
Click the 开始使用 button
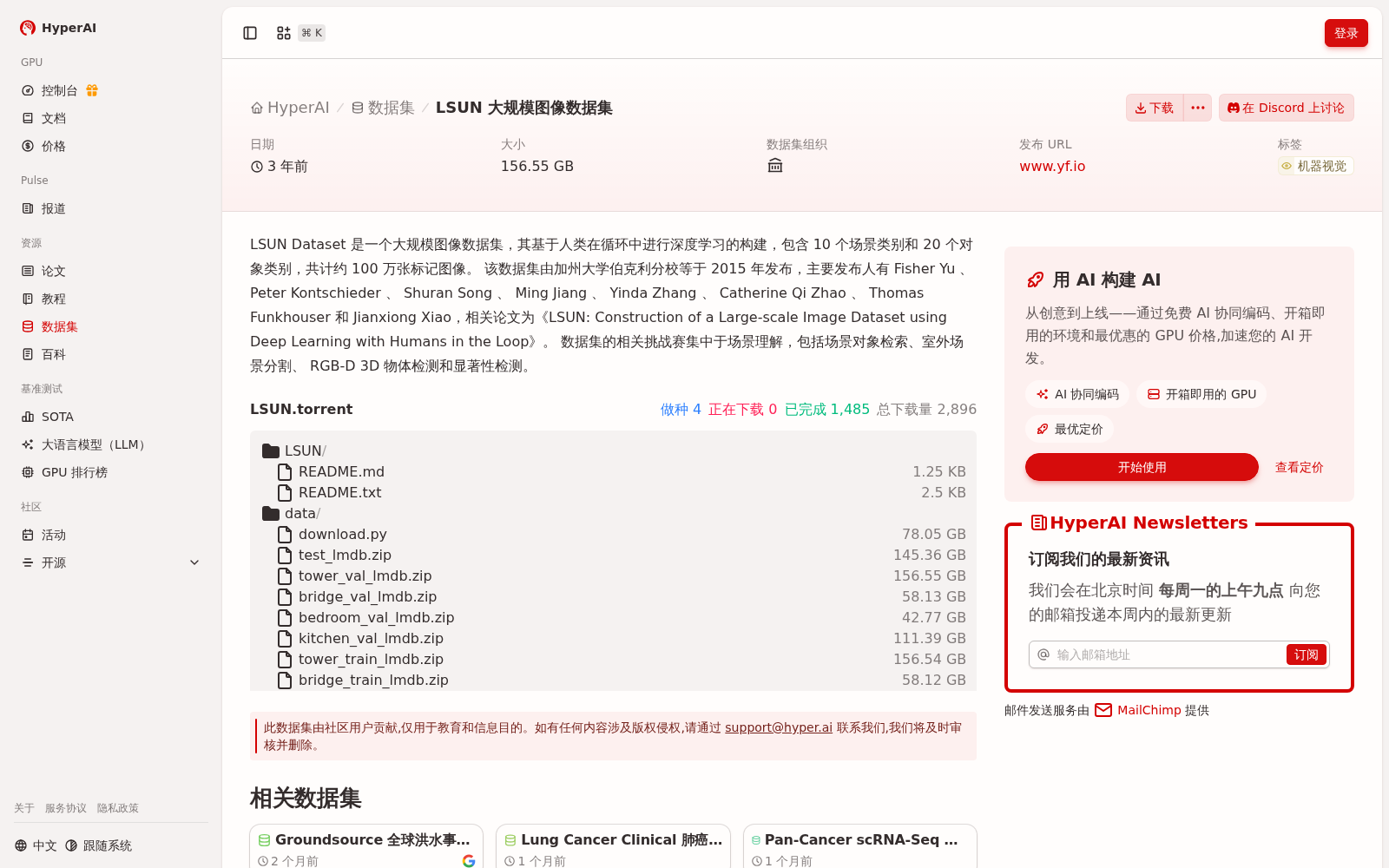1142,467
